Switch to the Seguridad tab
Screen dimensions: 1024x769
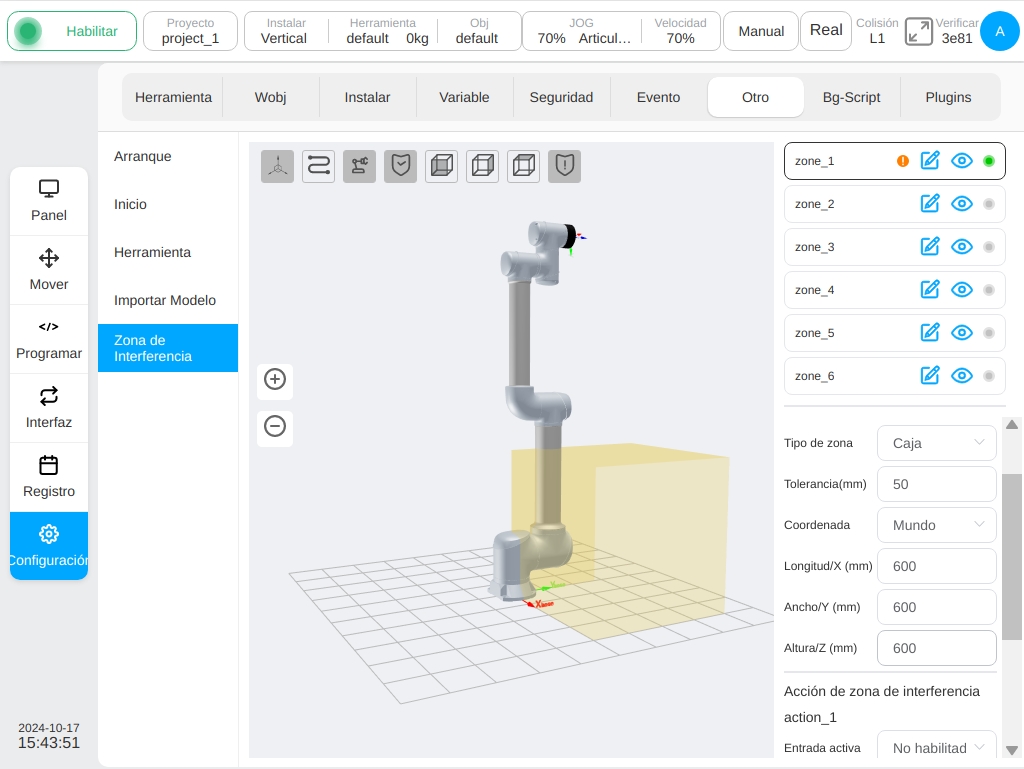[561, 97]
